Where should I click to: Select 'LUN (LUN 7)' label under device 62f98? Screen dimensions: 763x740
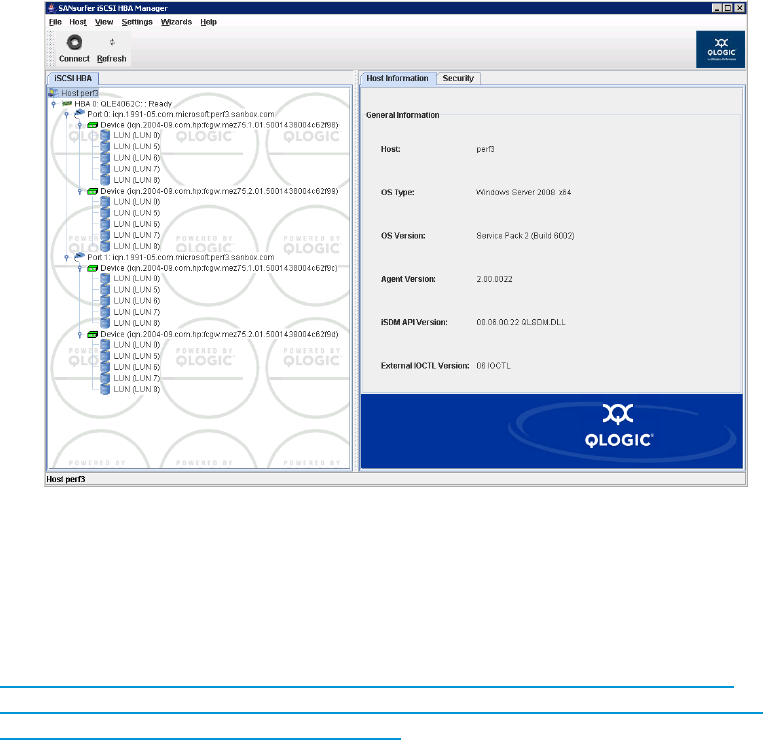click(x=137, y=169)
